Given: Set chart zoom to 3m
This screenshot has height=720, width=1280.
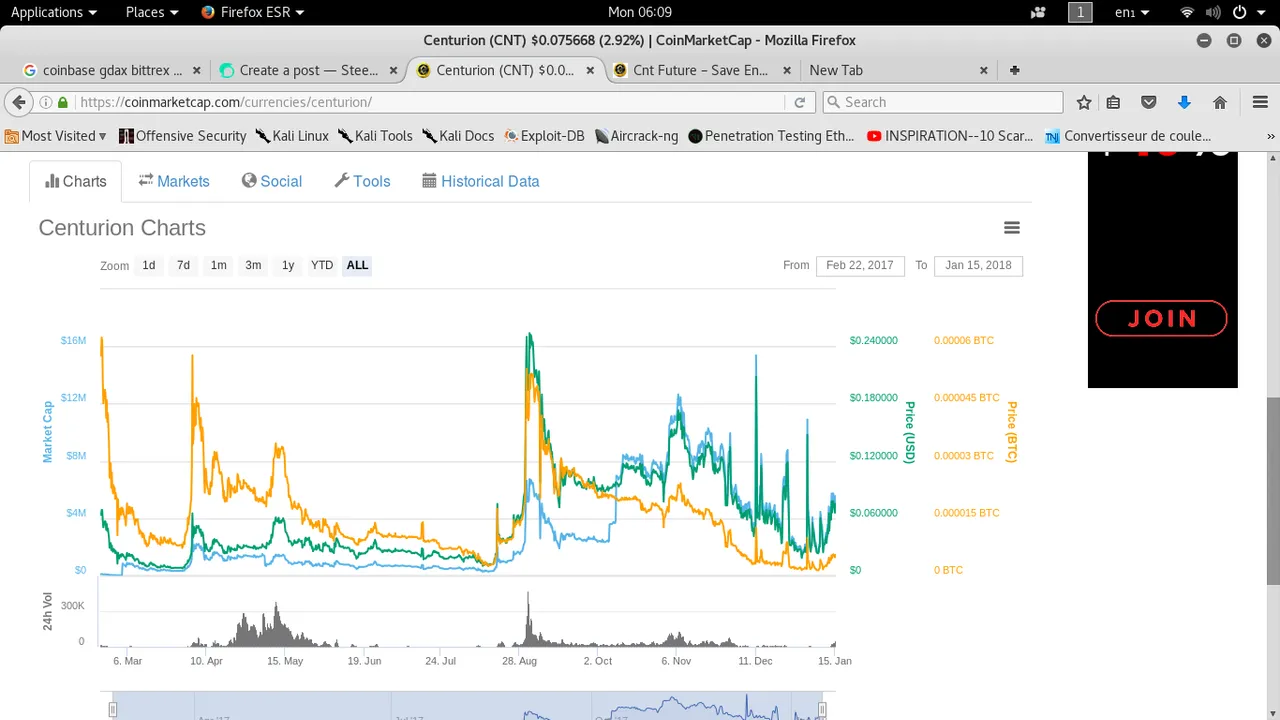Looking at the screenshot, I should coord(253,265).
